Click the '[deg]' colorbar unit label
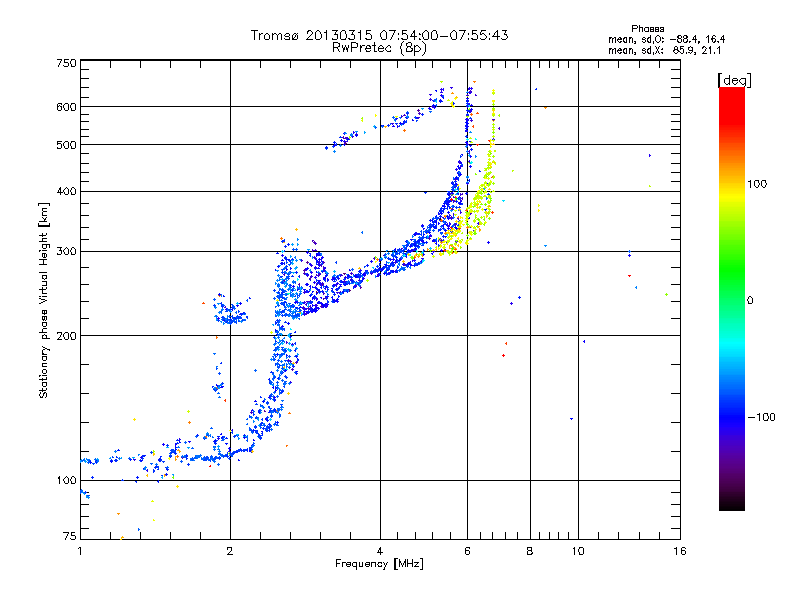 734,80
